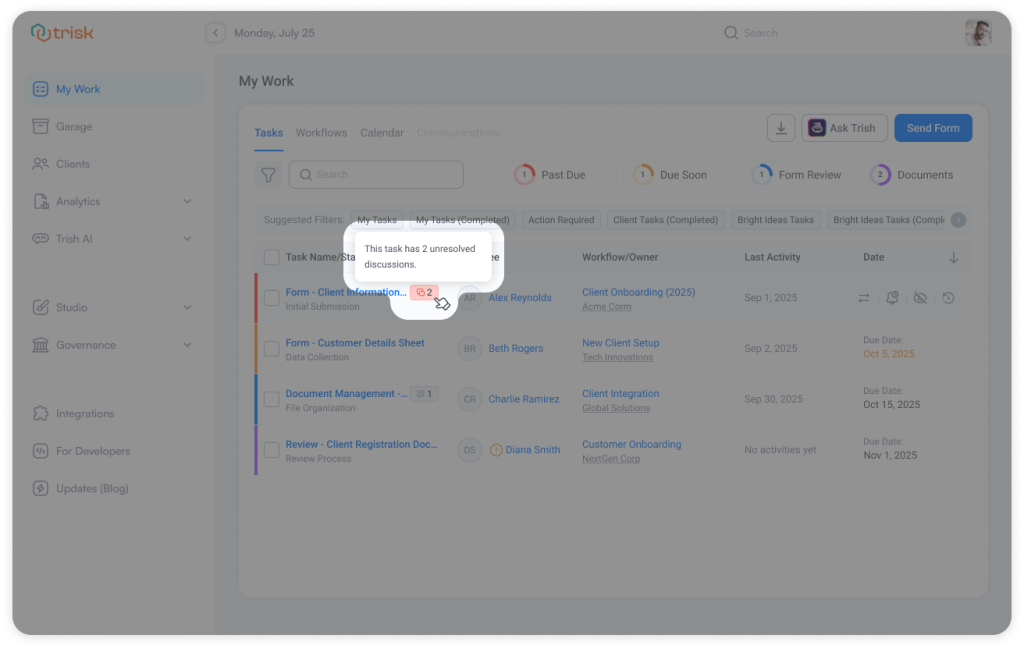This screenshot has height=649, width=1024.
Task: Click the download tasks icon
Action: 781,127
